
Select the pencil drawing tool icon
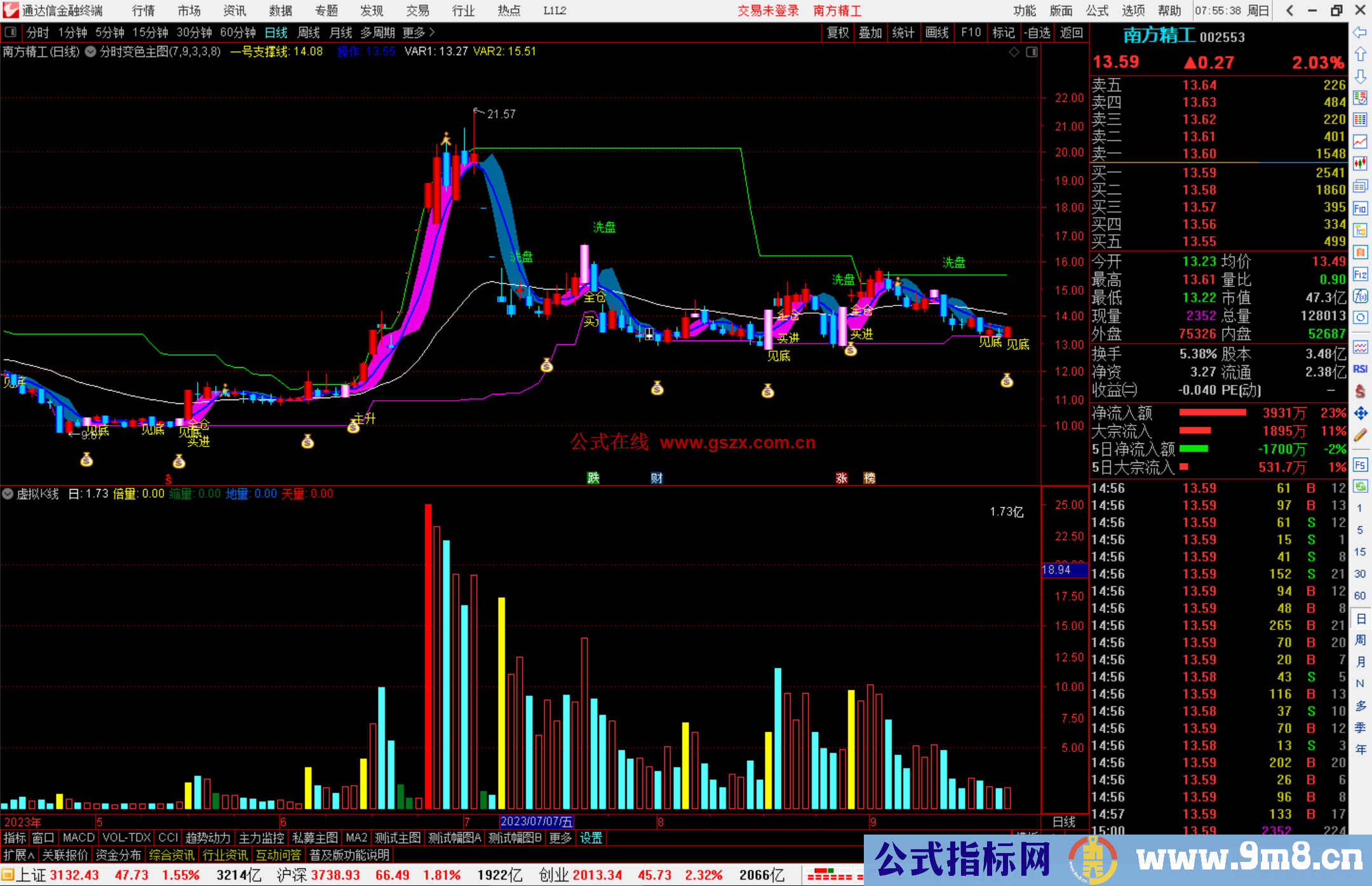click(x=1360, y=435)
